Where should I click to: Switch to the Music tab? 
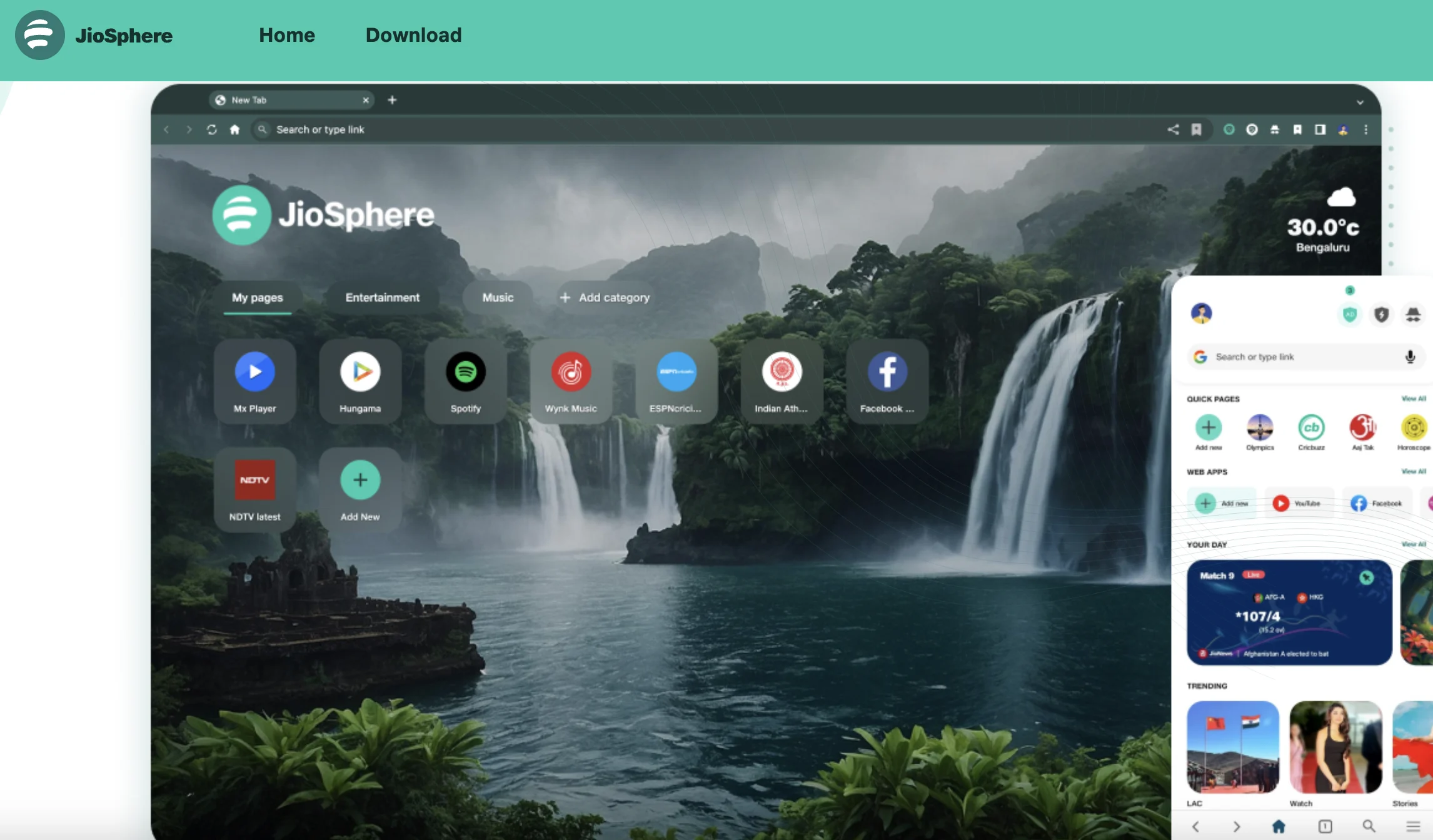(498, 297)
